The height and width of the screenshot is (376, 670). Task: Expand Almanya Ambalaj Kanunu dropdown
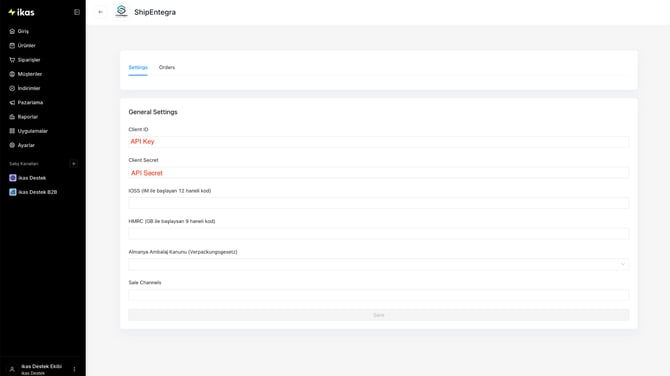pos(379,264)
